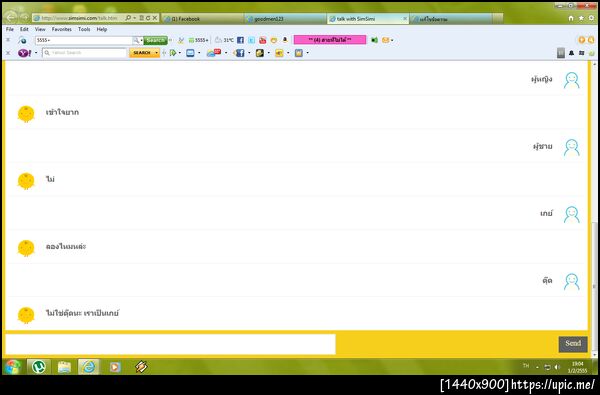This screenshot has height=395, width=600.
Task: Open the YouTube toolbar icon
Action: (262, 40)
